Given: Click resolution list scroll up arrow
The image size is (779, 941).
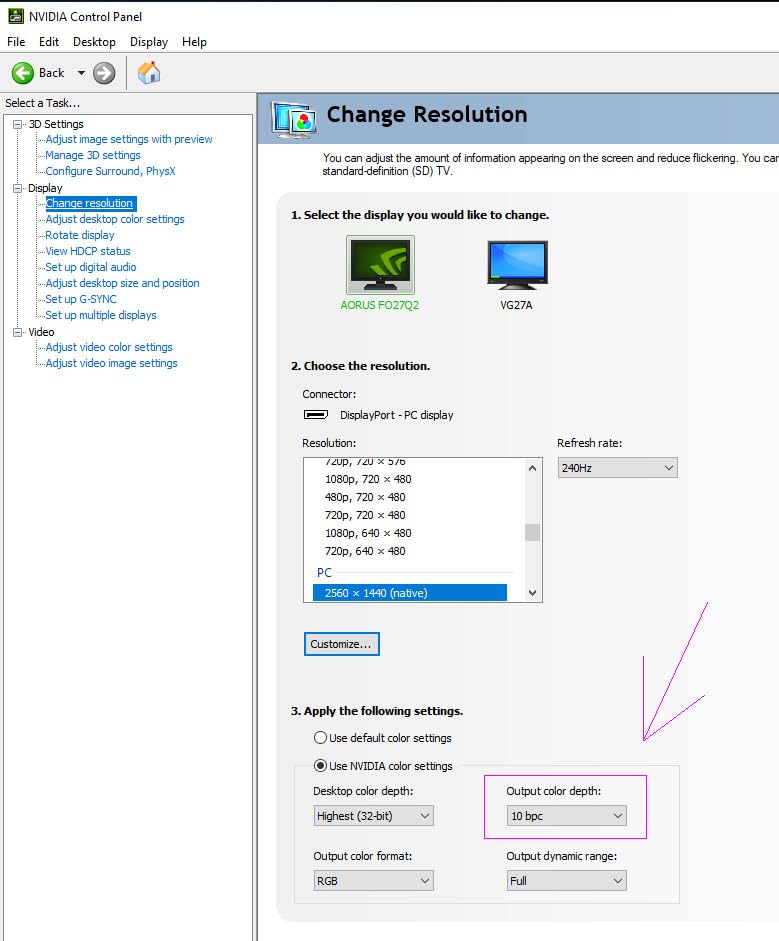Looking at the screenshot, I should coord(532,468).
